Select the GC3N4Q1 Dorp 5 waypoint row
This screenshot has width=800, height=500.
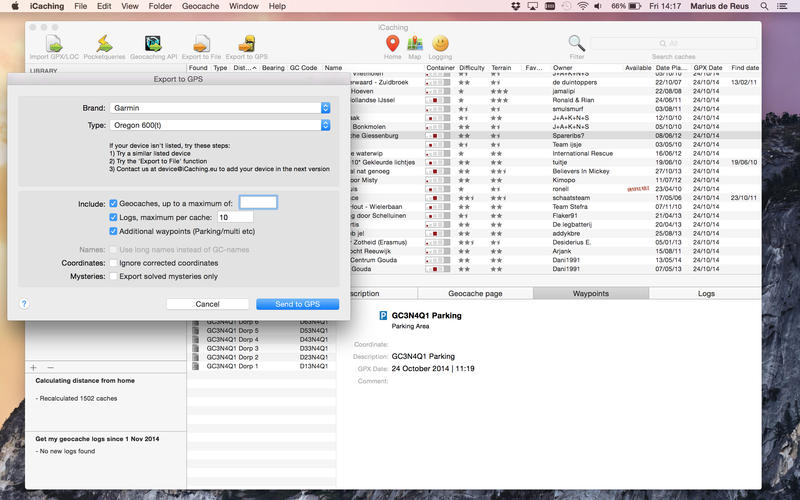pos(262,331)
